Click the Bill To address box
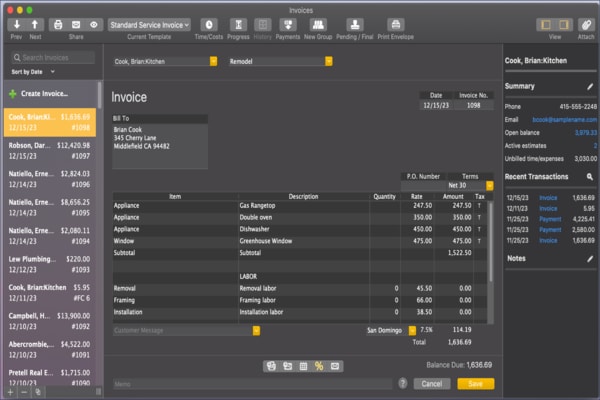 (160, 146)
